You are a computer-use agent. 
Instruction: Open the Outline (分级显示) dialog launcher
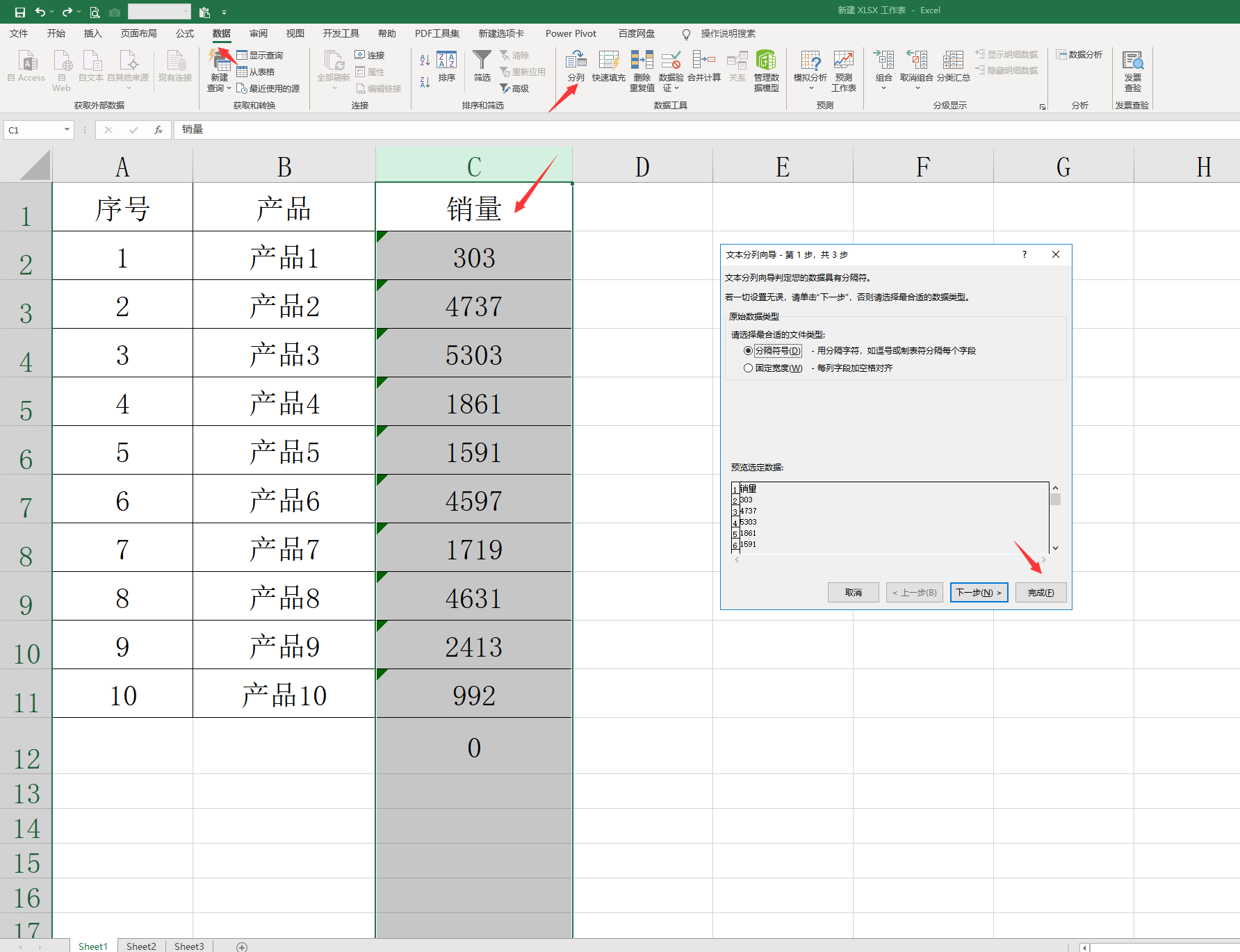1042,106
